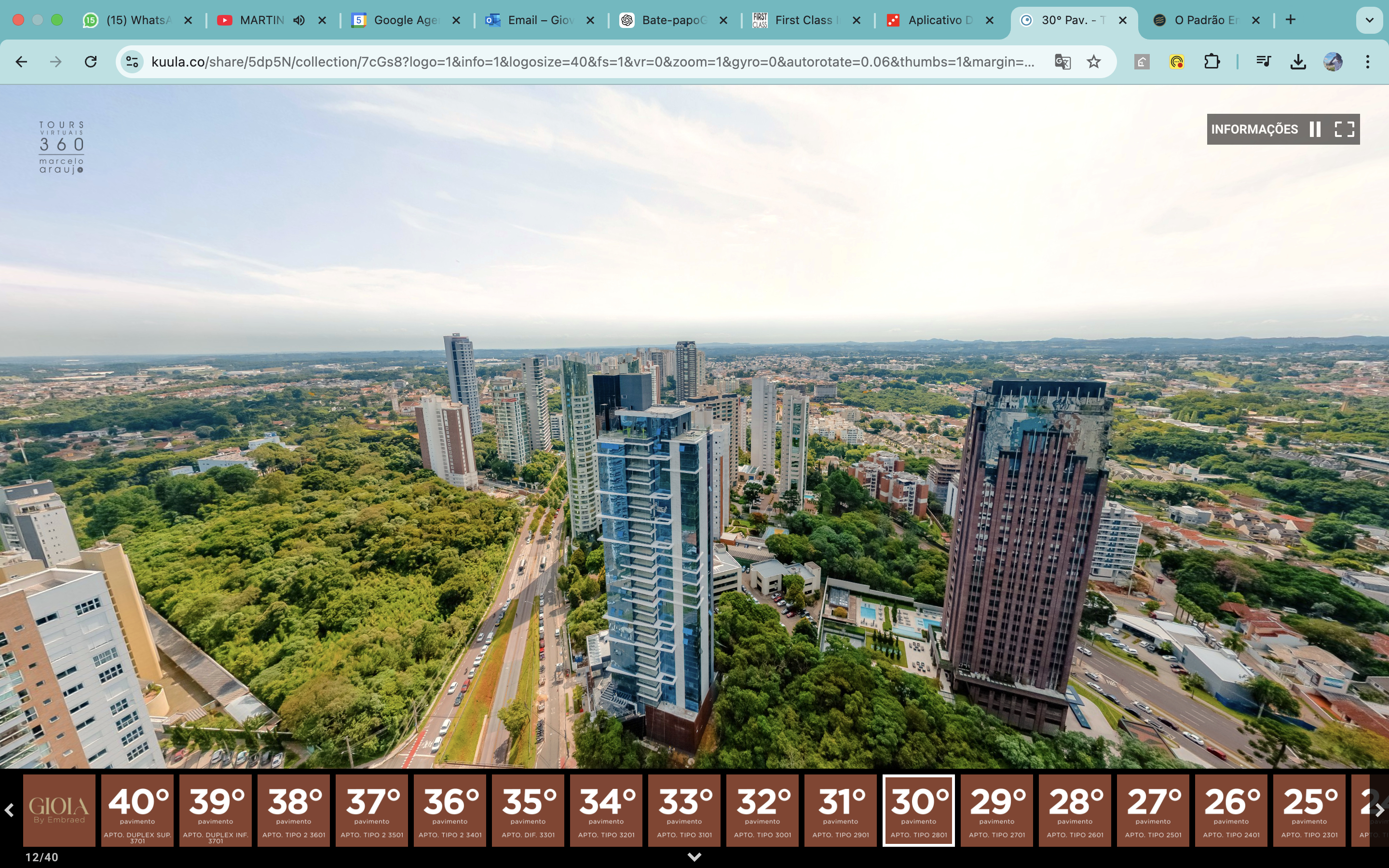Image resolution: width=1389 pixels, height=868 pixels.
Task: Open the GIOIA By Embraed thumbnail
Action: (59, 810)
